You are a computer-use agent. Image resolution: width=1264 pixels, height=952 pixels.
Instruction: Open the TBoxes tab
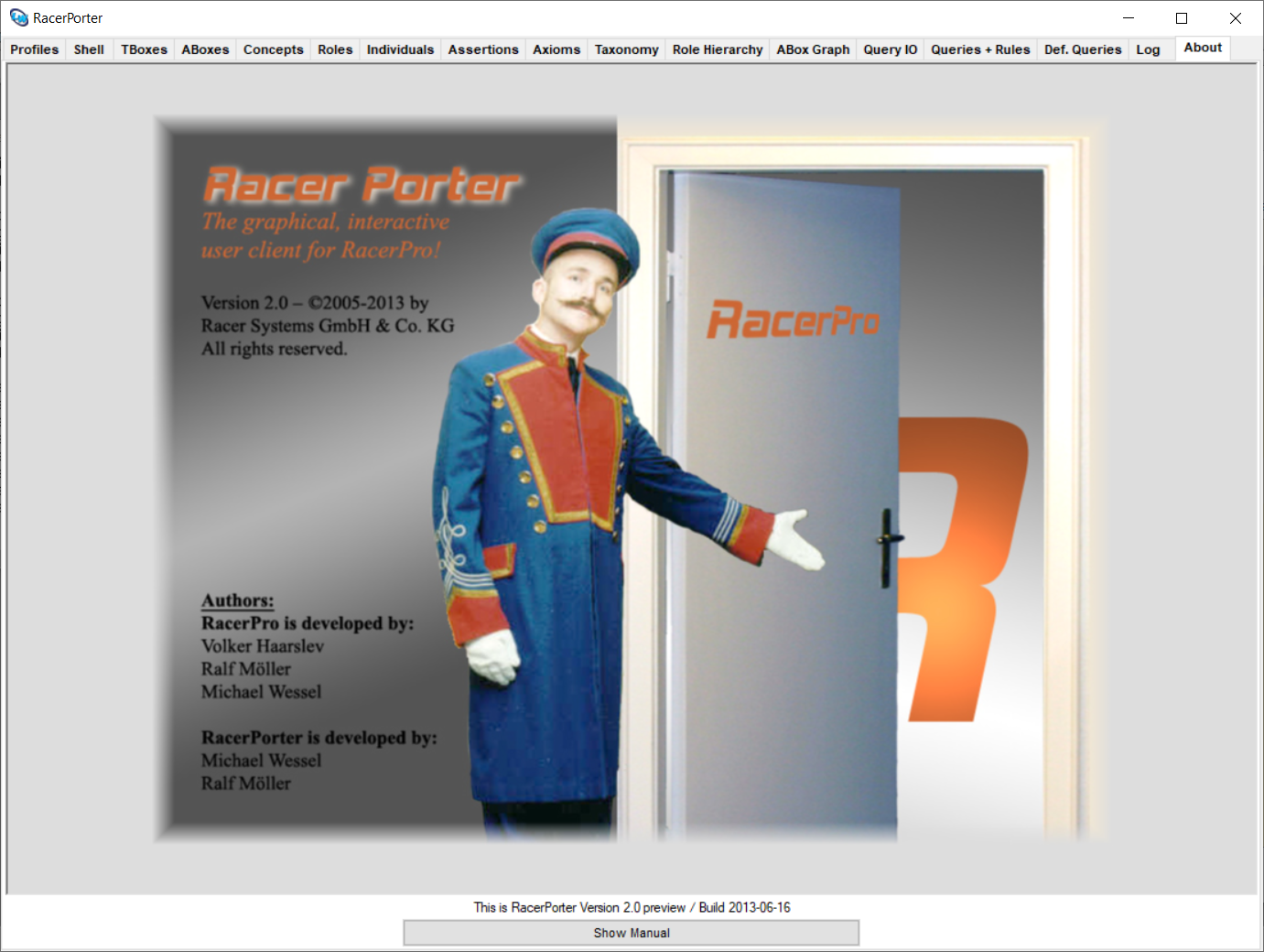click(x=144, y=49)
